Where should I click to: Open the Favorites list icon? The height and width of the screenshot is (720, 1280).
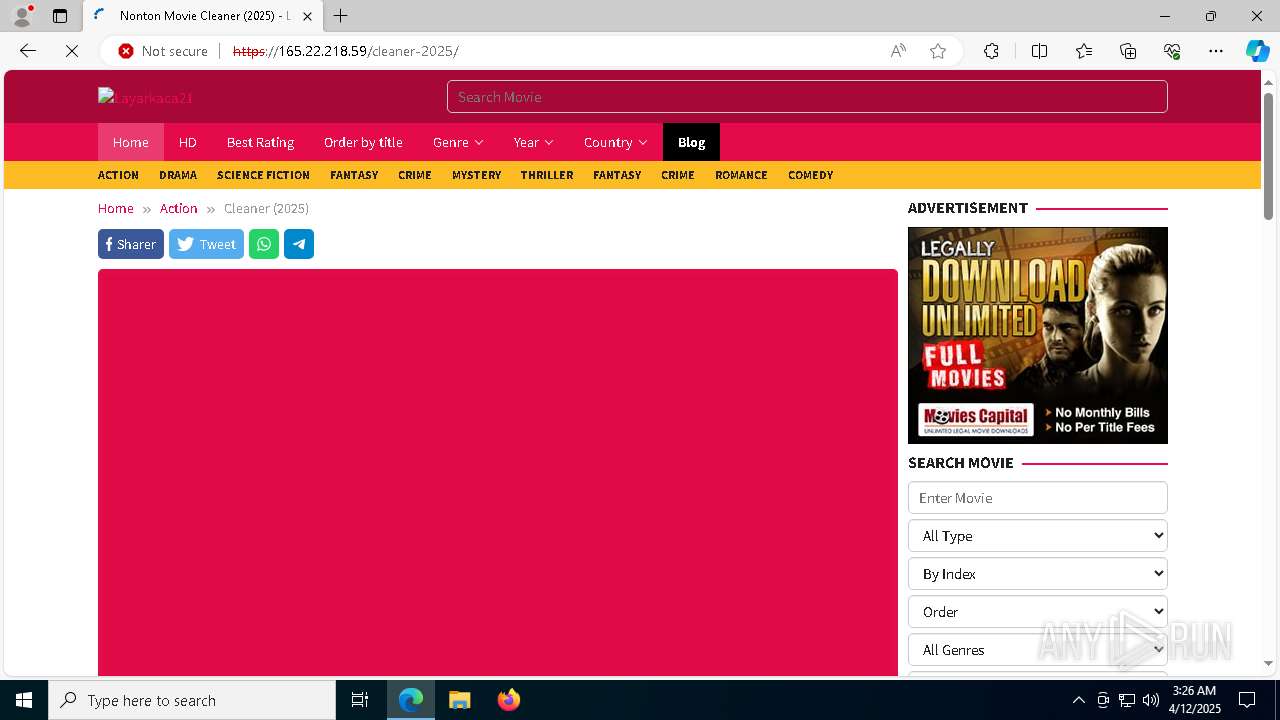1084,51
